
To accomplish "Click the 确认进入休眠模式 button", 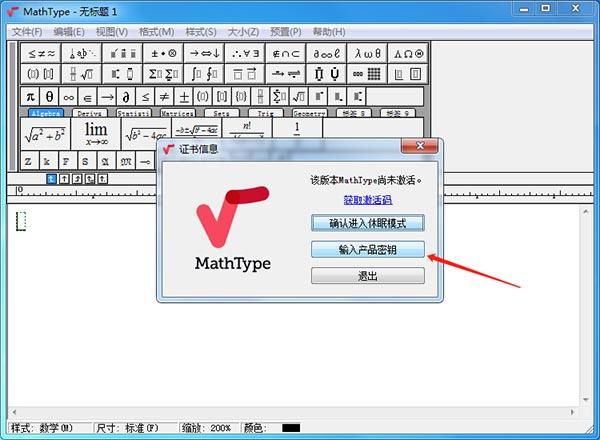I will coord(368,223).
